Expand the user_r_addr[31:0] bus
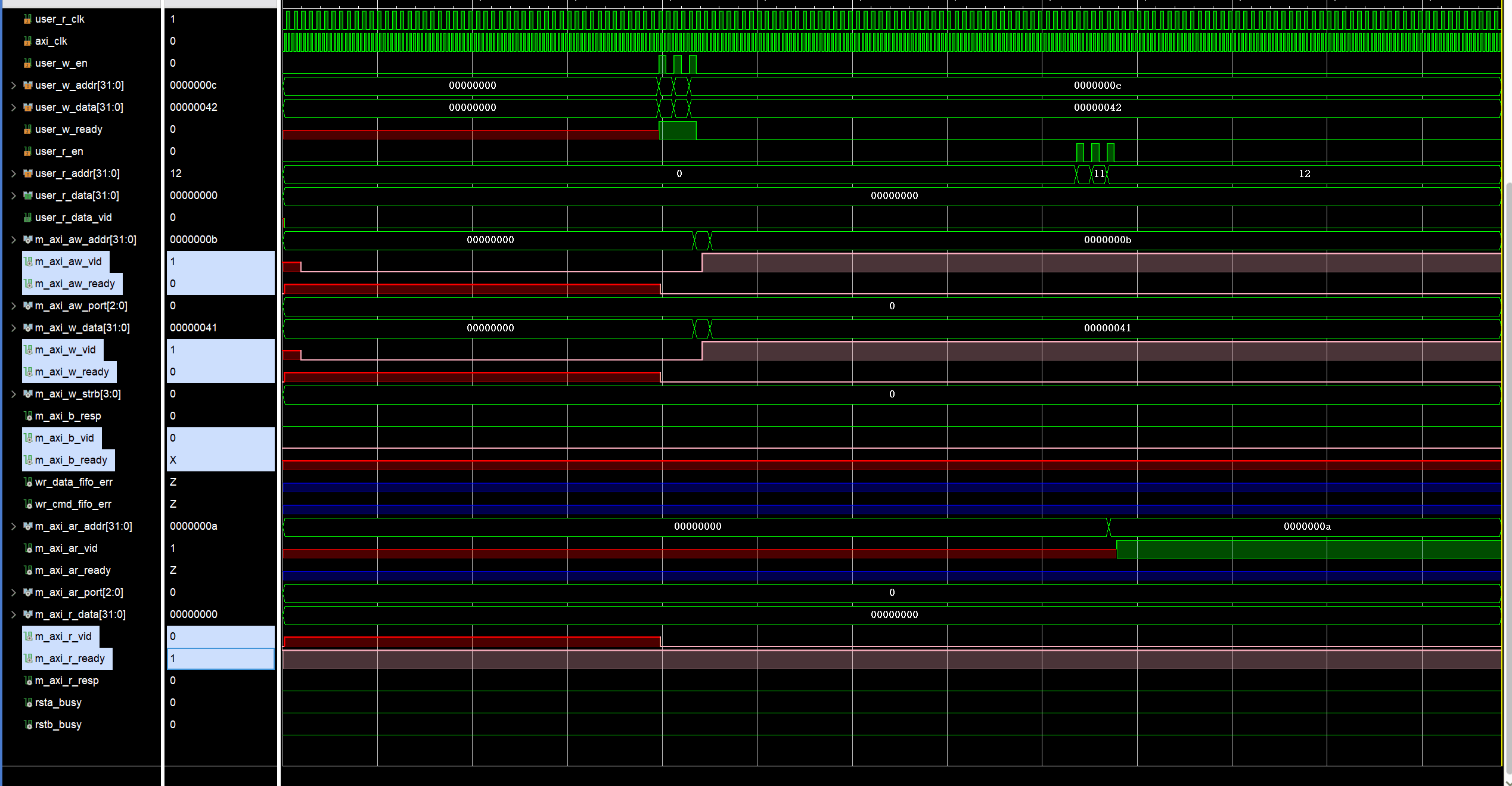 [13, 173]
